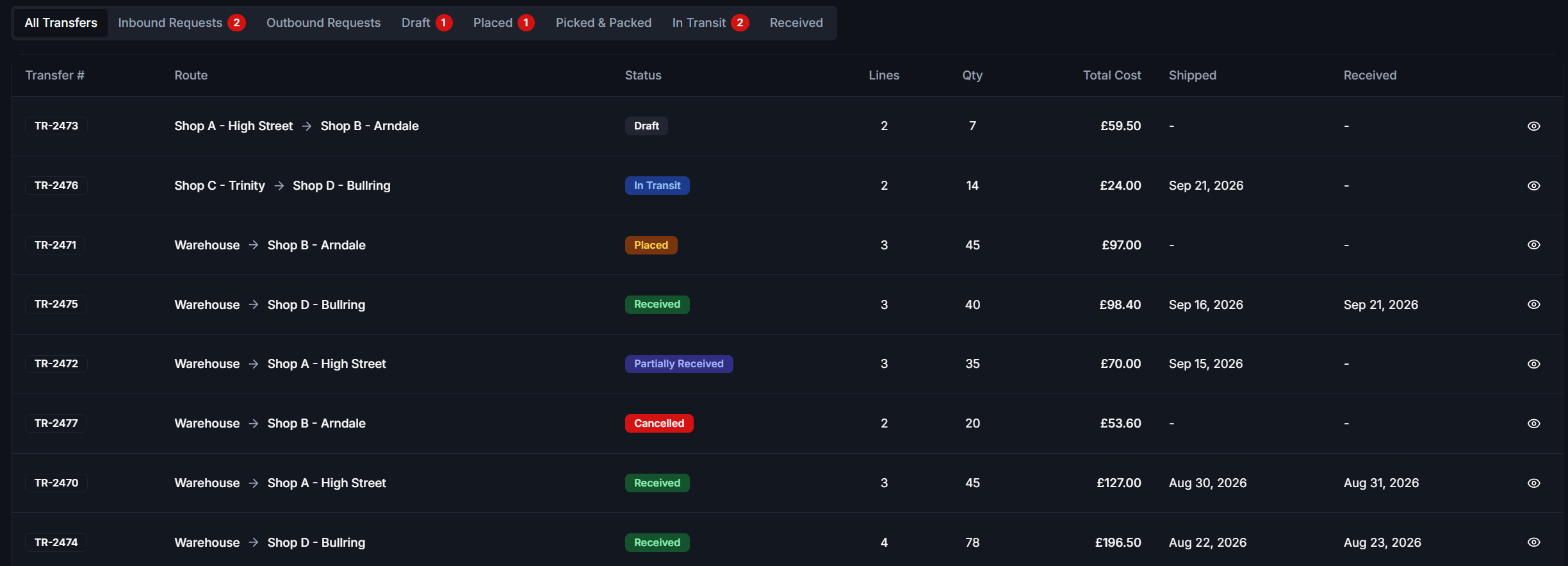Open the TR-2472 transfer badge
Image resolution: width=1568 pixels, height=566 pixels.
56,364
